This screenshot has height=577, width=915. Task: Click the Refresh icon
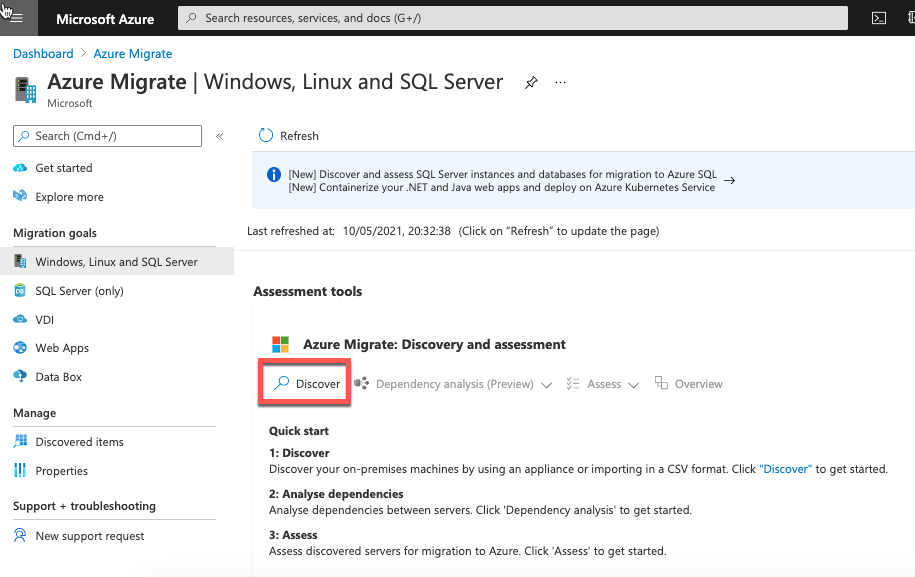(266, 135)
